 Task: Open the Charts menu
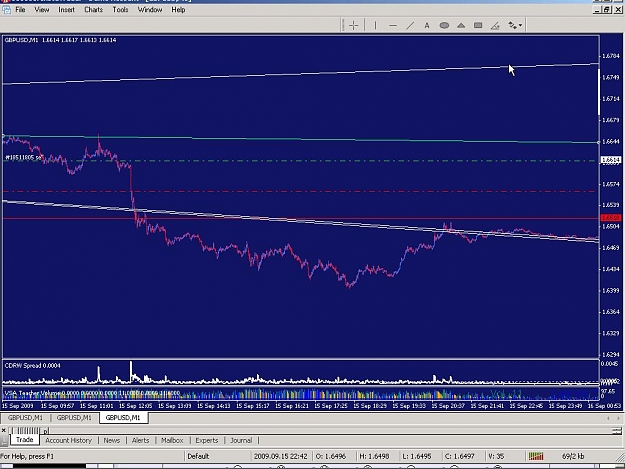(x=94, y=10)
